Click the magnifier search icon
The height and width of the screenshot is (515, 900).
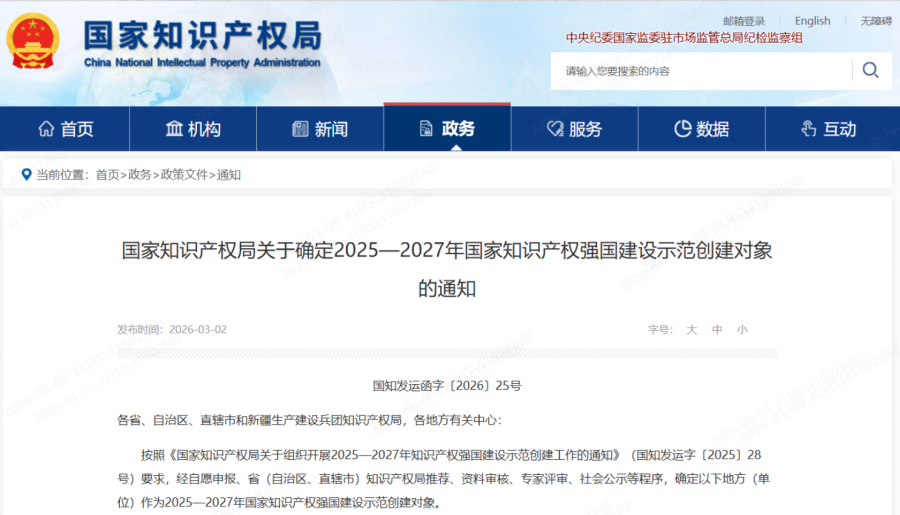871,71
